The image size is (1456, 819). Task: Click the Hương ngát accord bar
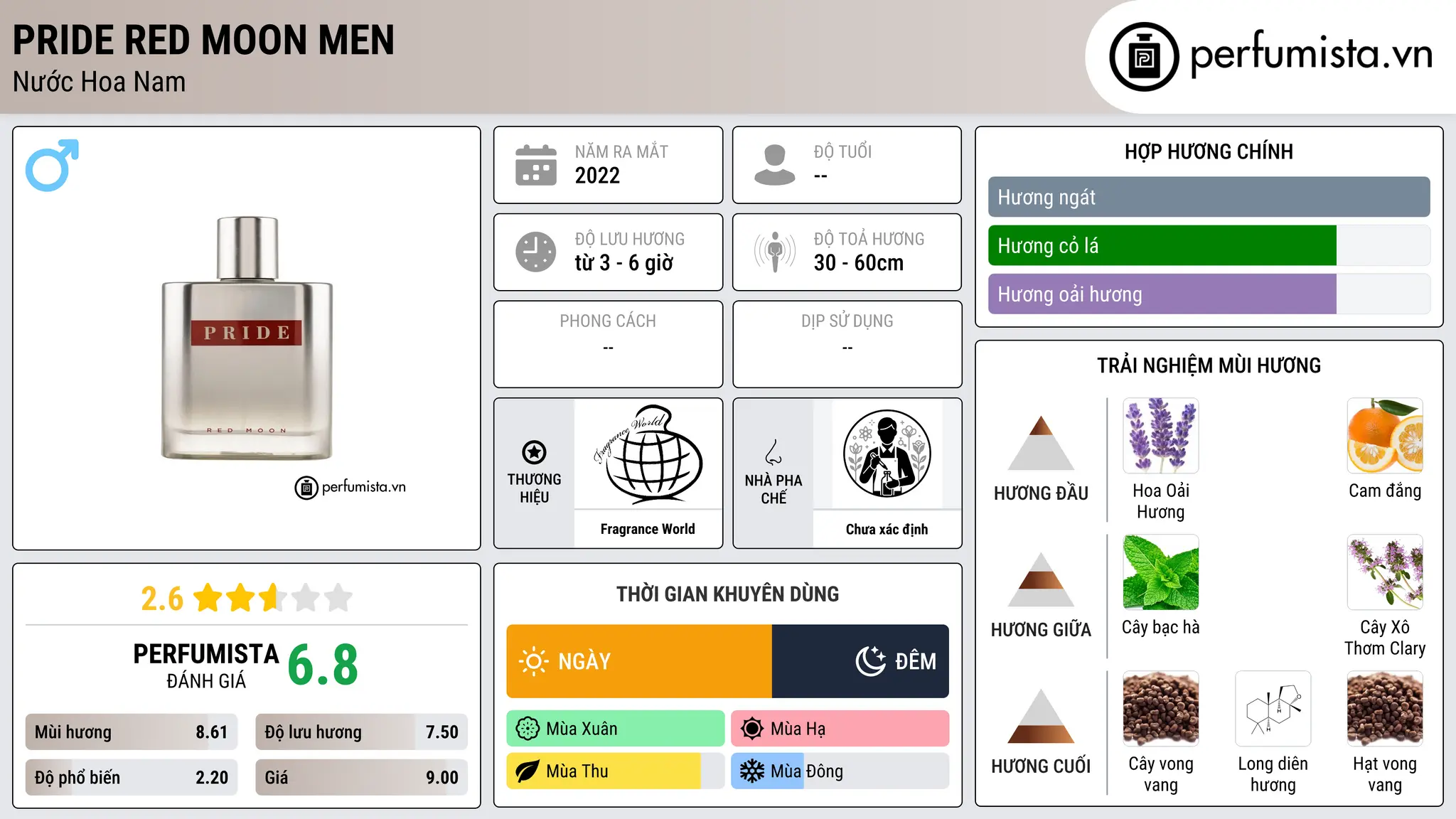1209,197
